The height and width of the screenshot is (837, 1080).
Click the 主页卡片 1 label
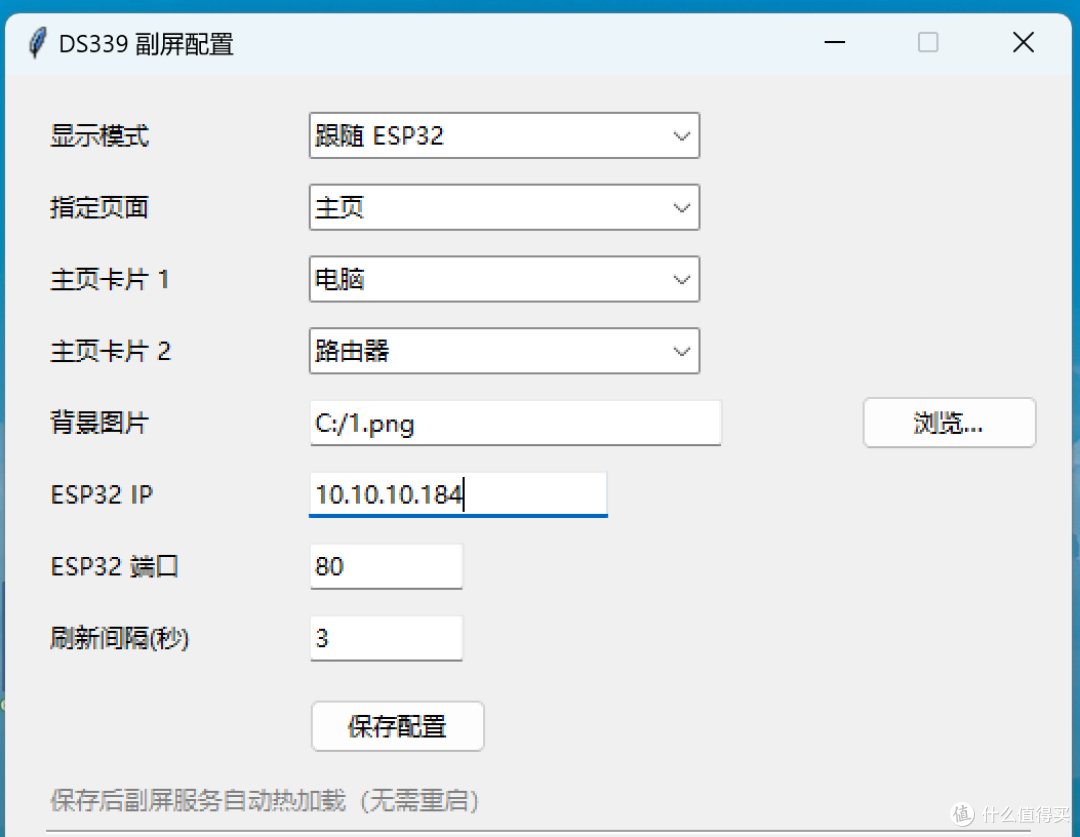point(110,280)
